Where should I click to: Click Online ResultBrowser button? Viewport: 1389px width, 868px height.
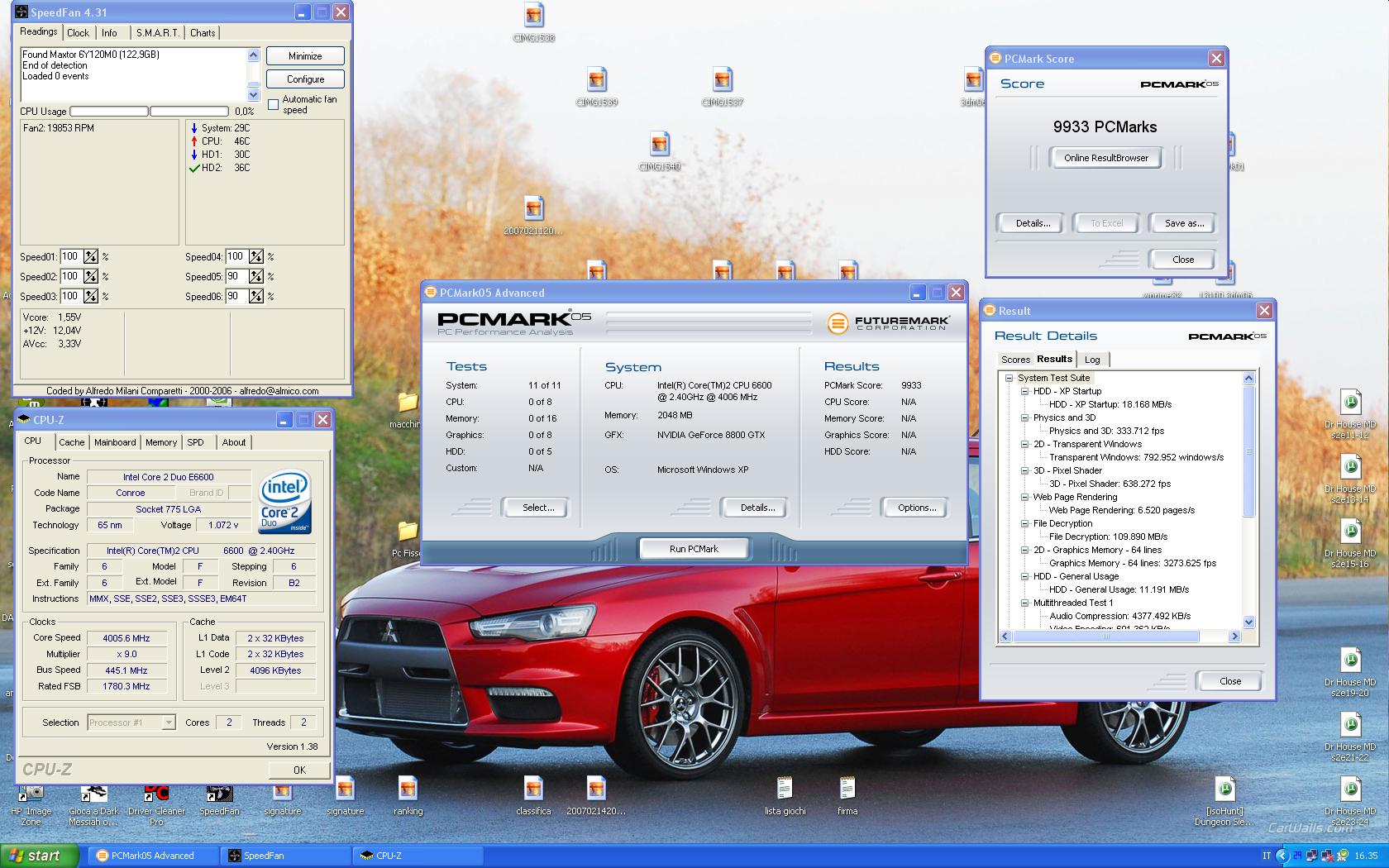click(x=1106, y=158)
